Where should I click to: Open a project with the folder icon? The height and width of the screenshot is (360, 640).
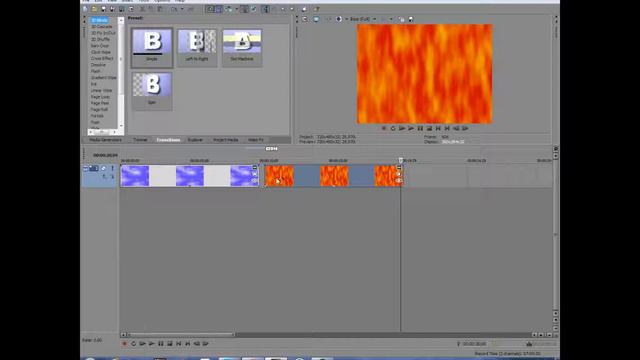94,9
